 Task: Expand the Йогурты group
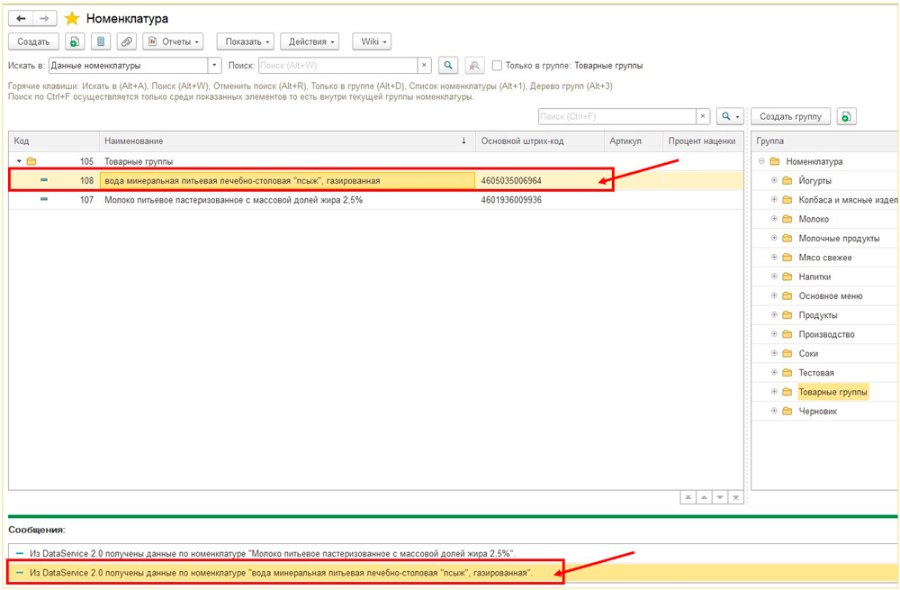pyautogui.click(x=774, y=181)
